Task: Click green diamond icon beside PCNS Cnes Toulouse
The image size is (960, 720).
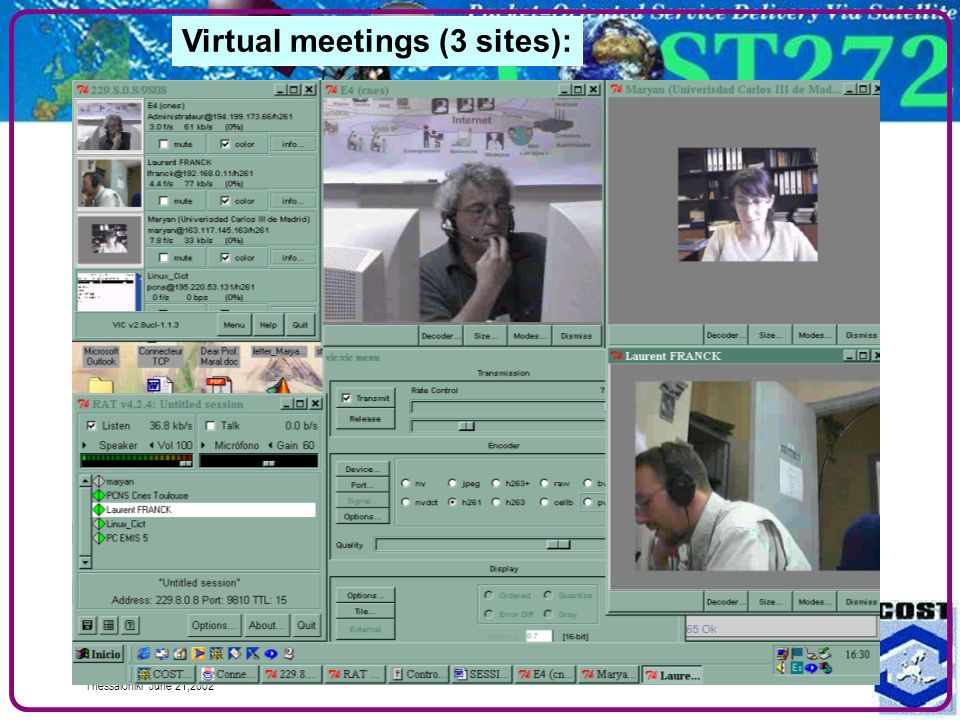Action: coord(99,495)
